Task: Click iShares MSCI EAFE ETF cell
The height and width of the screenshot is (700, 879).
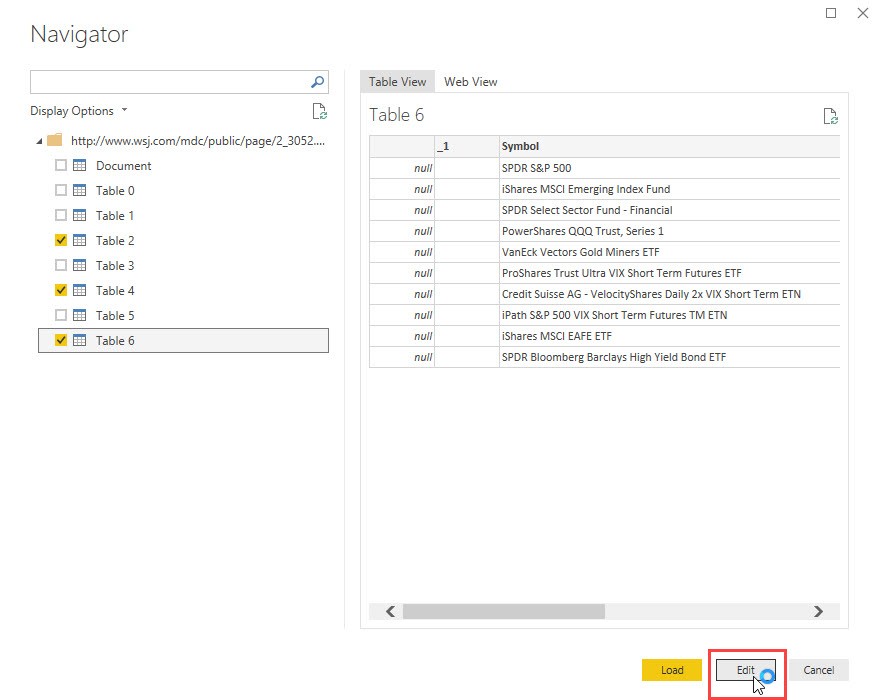Action: click(669, 336)
